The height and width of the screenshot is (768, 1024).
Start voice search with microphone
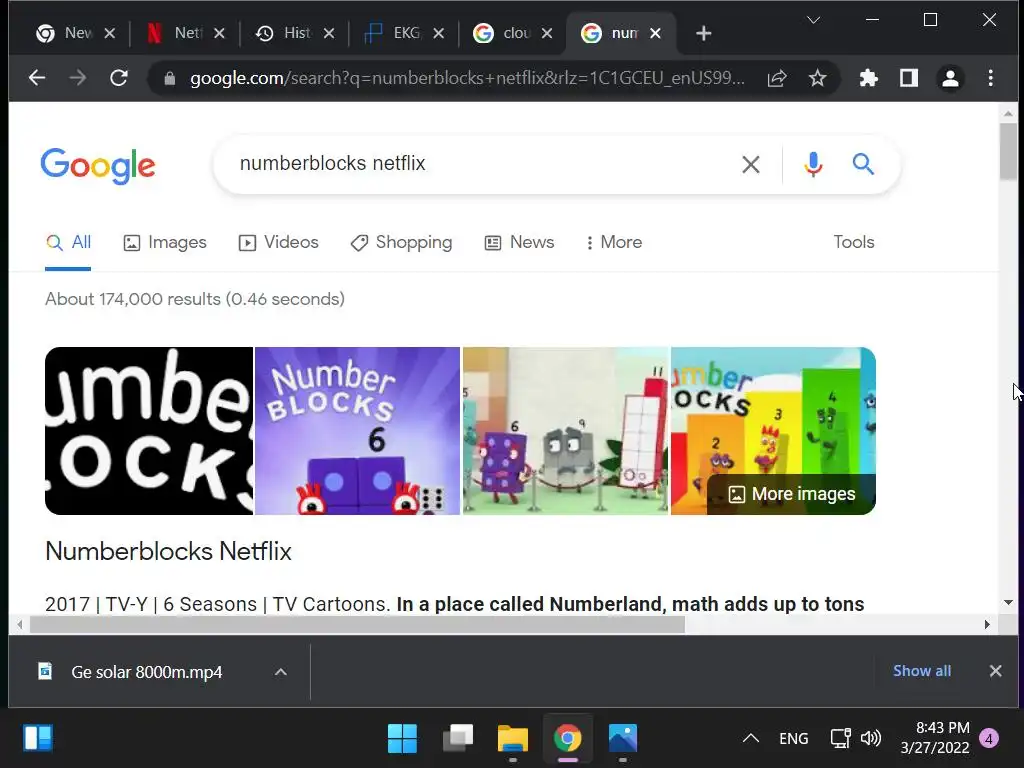813,165
